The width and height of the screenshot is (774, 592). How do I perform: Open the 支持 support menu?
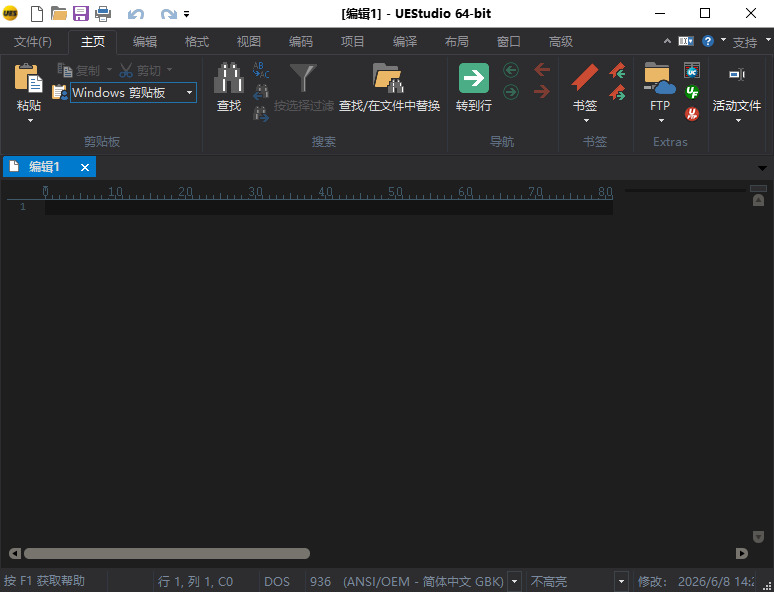pos(744,42)
